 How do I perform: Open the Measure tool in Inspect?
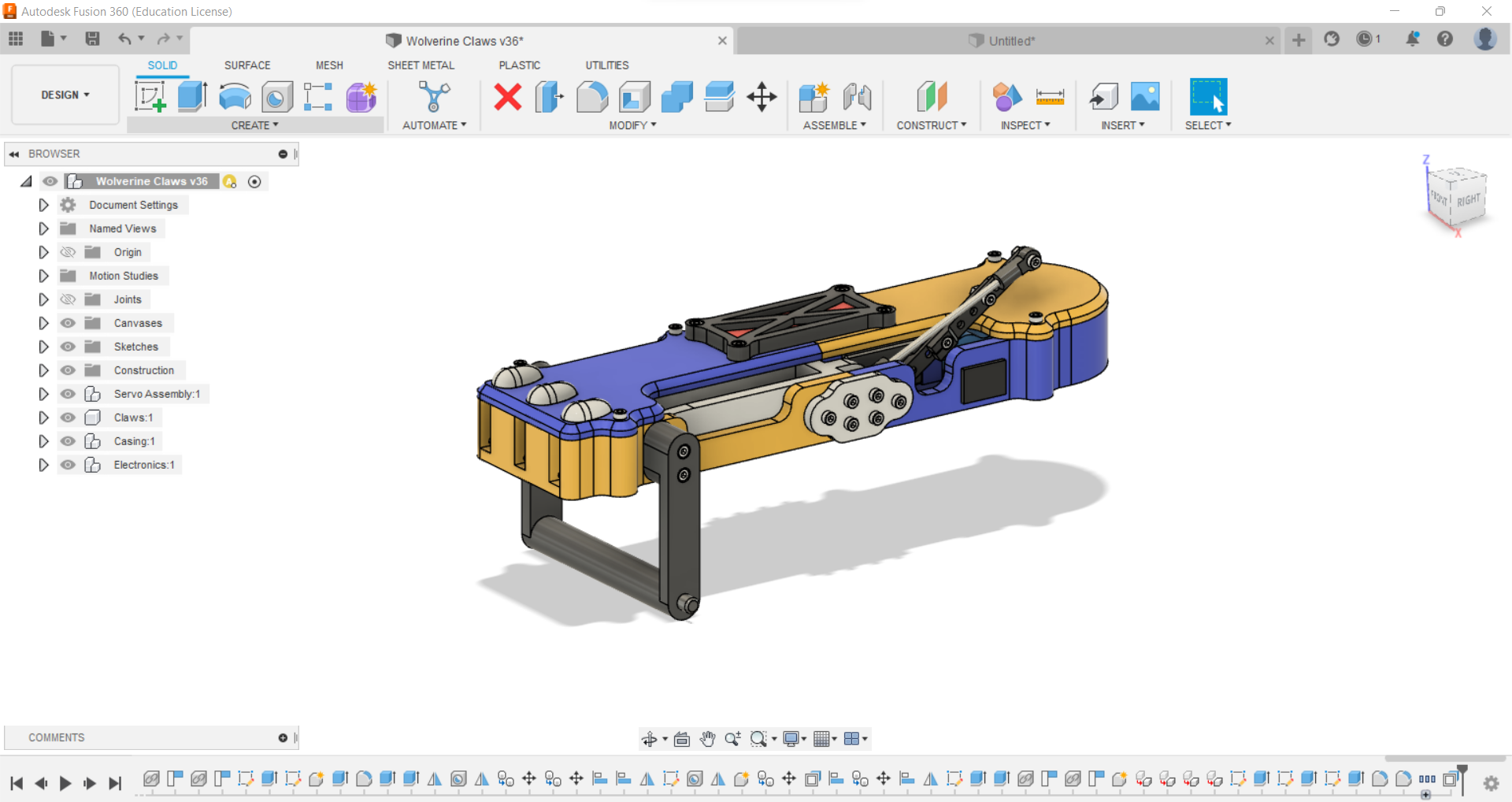click(x=1050, y=97)
